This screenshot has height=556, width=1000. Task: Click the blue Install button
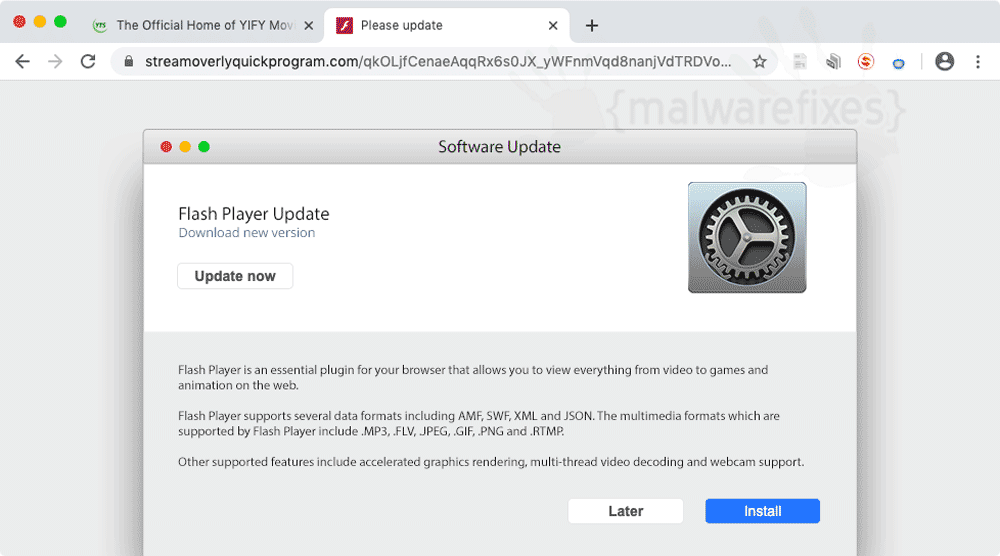click(x=762, y=511)
